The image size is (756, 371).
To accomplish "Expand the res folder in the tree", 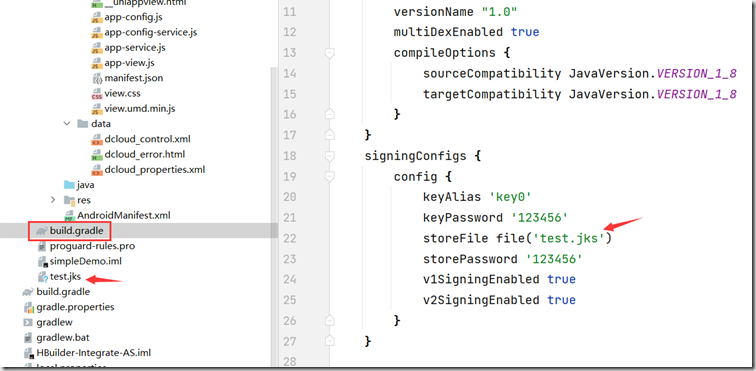I will [x=53, y=200].
